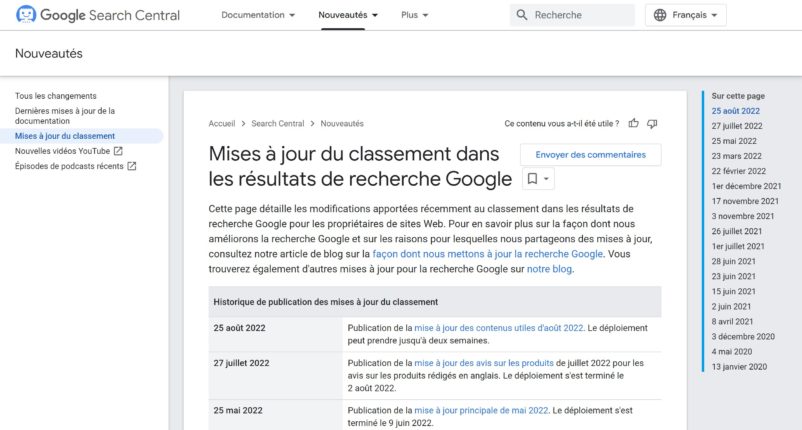Open the notre blog link
The image size is (802, 430).
(549, 269)
